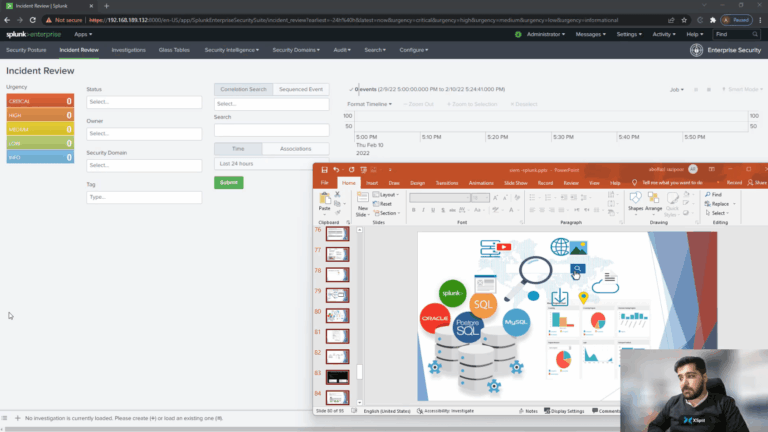Select slide 77 thumbnail in PowerPoint panel
The image size is (768, 432).
(337, 254)
